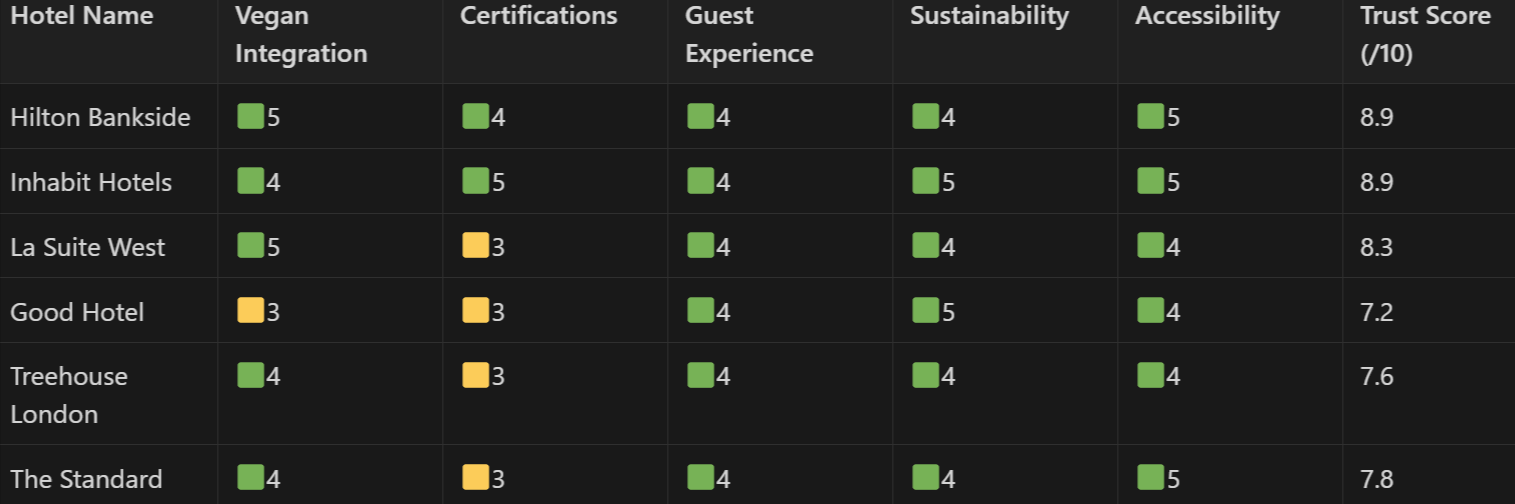The width and height of the screenshot is (1515, 504).
Task: Click Hilton Bankside's green Accessibility square
Action: tap(1150, 116)
